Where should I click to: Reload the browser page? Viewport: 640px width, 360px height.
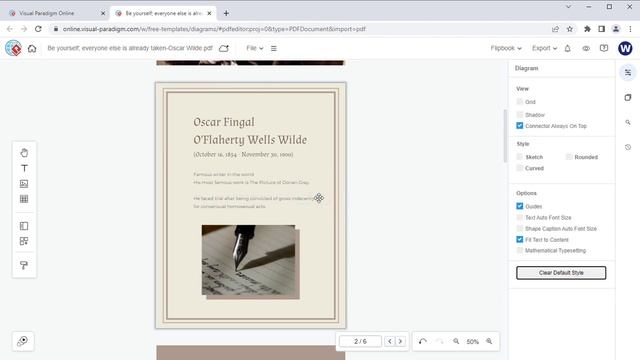click(38, 29)
